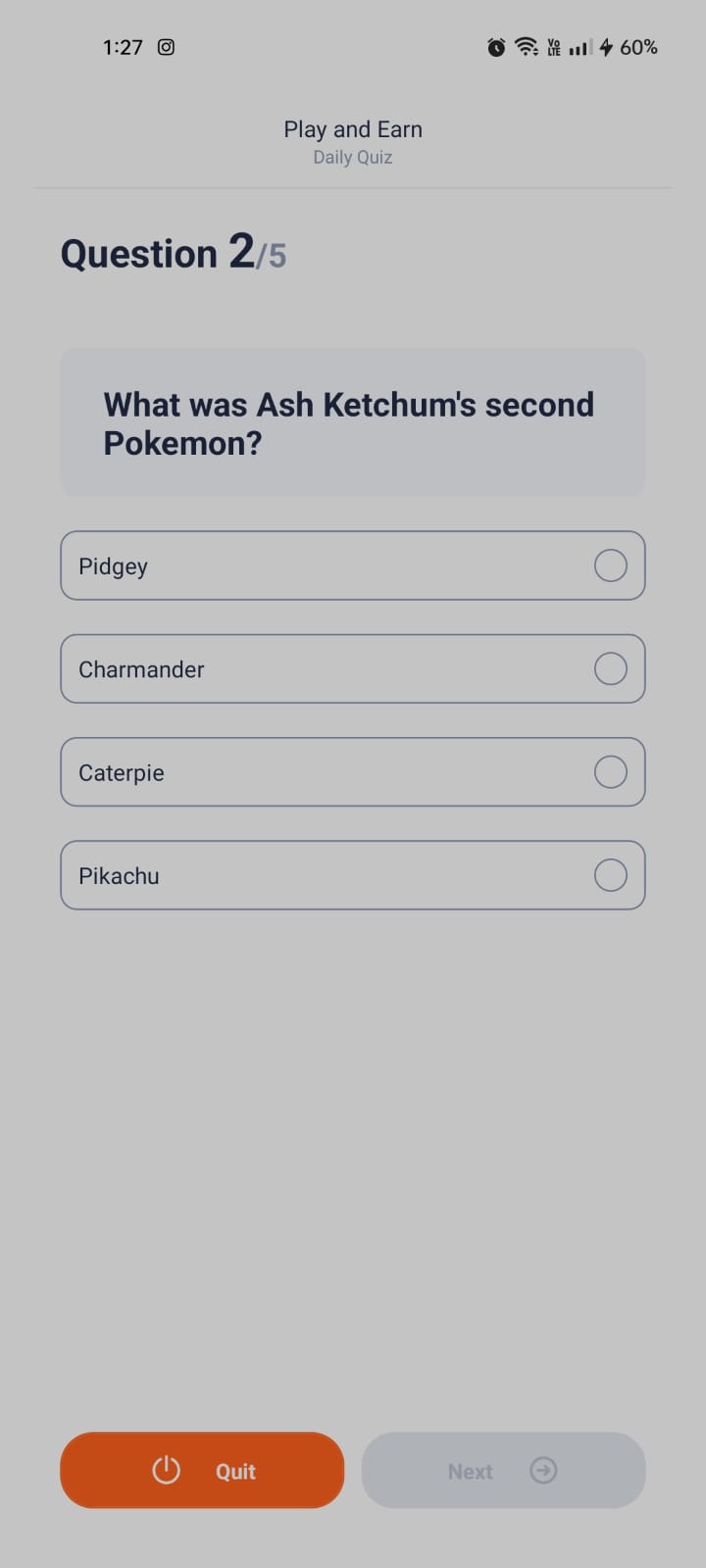The height and width of the screenshot is (1568, 706).
Task: Click the Next button label
Action: 470,1471
